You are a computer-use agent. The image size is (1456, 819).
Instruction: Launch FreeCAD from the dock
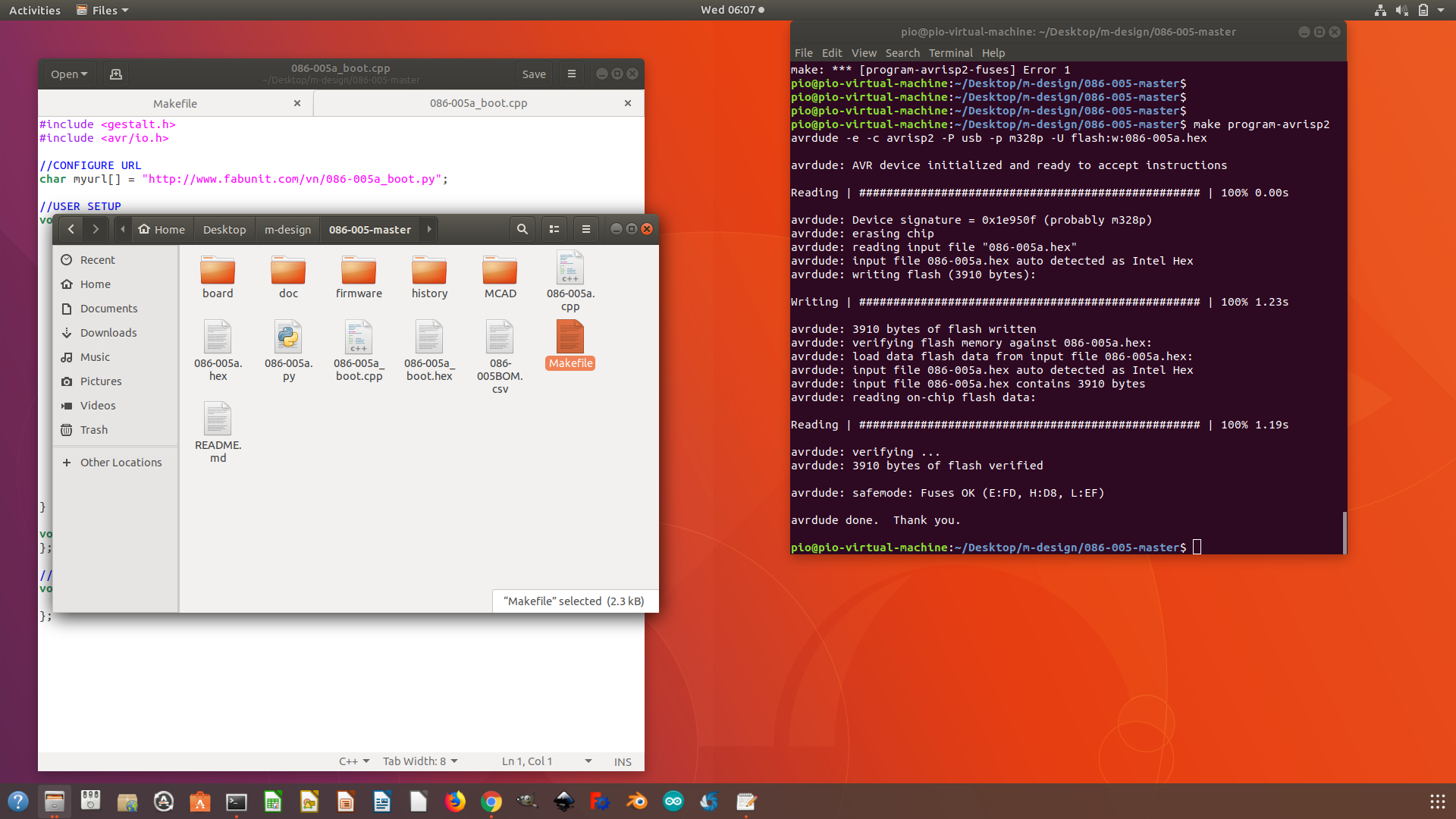[601, 802]
